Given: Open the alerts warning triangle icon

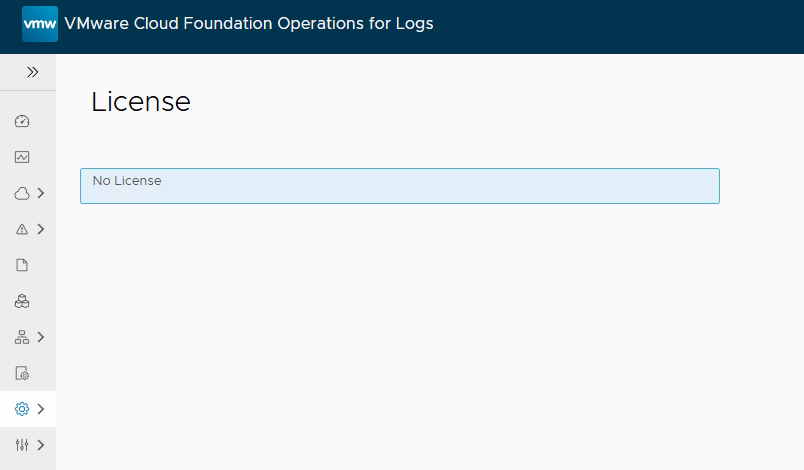Looking at the screenshot, I should coord(22,229).
